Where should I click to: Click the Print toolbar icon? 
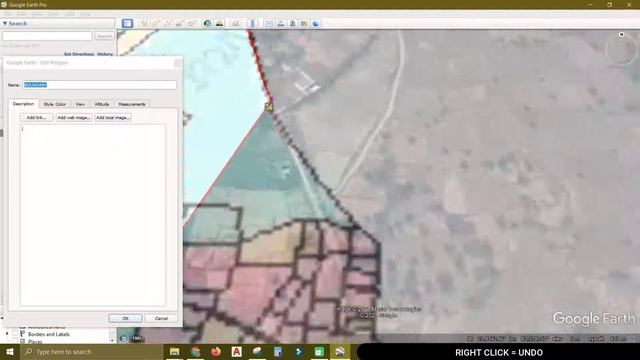click(x=280, y=23)
